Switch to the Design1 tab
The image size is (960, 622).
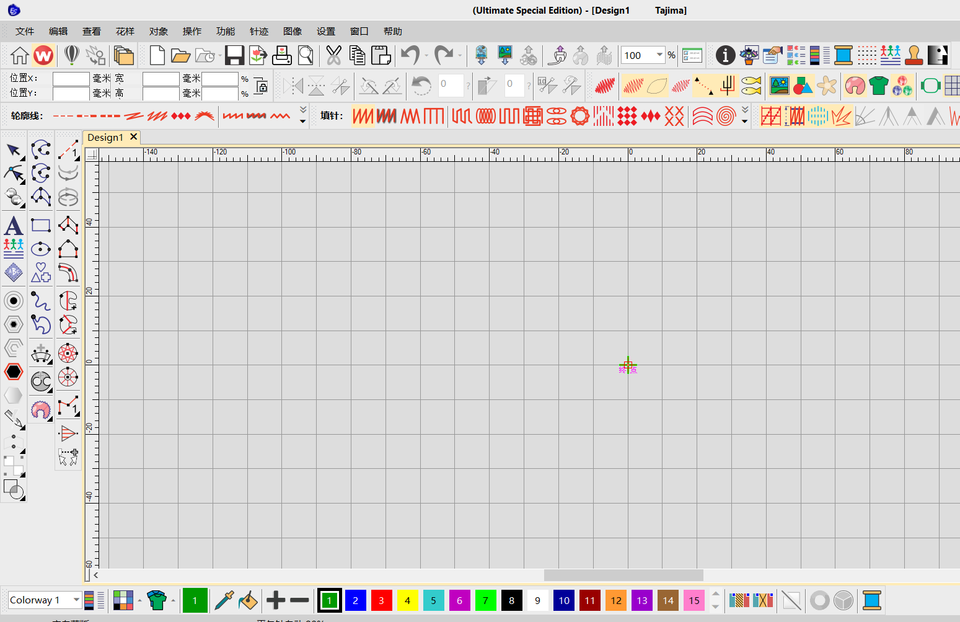pyautogui.click(x=105, y=137)
